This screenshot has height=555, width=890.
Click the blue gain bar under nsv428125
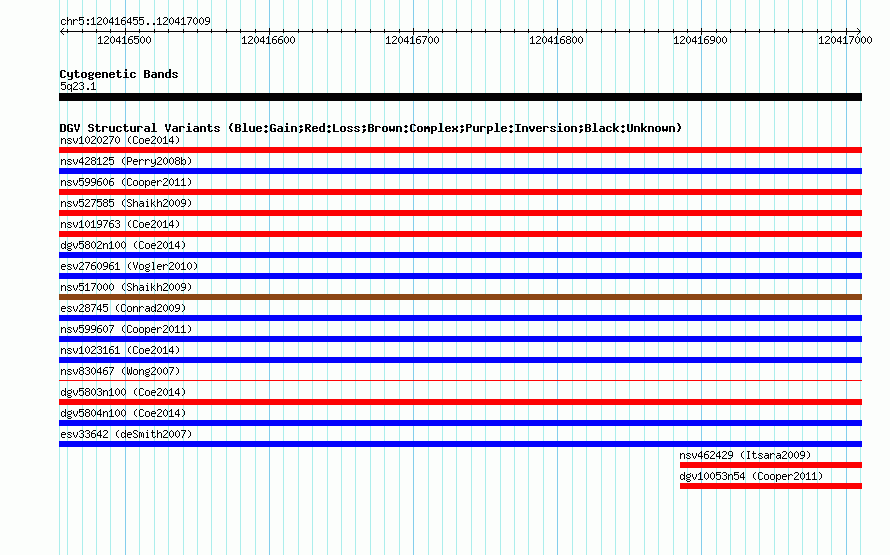(x=460, y=171)
